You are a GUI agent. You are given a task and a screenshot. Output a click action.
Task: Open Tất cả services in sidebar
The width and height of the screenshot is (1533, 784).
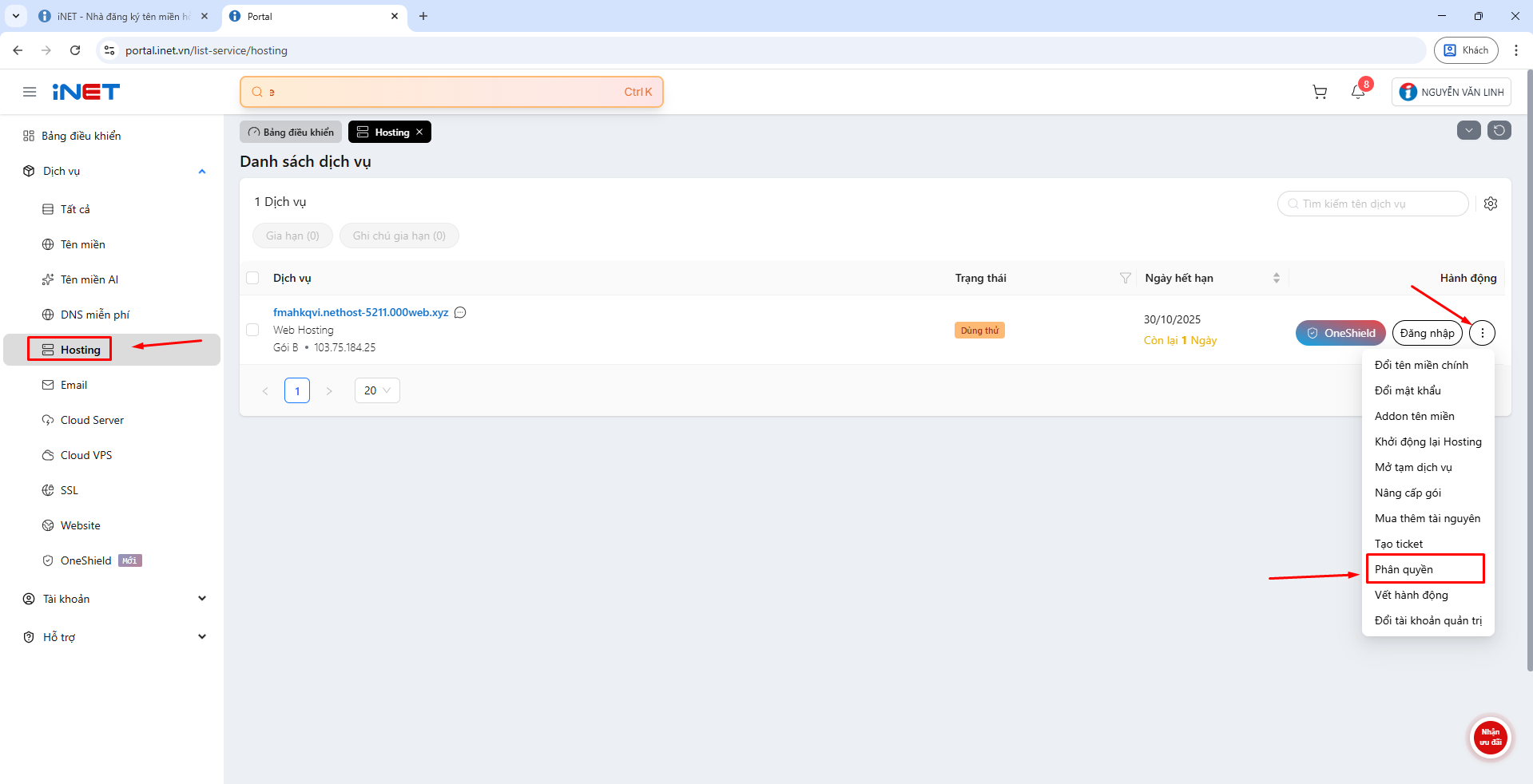[x=112, y=209]
